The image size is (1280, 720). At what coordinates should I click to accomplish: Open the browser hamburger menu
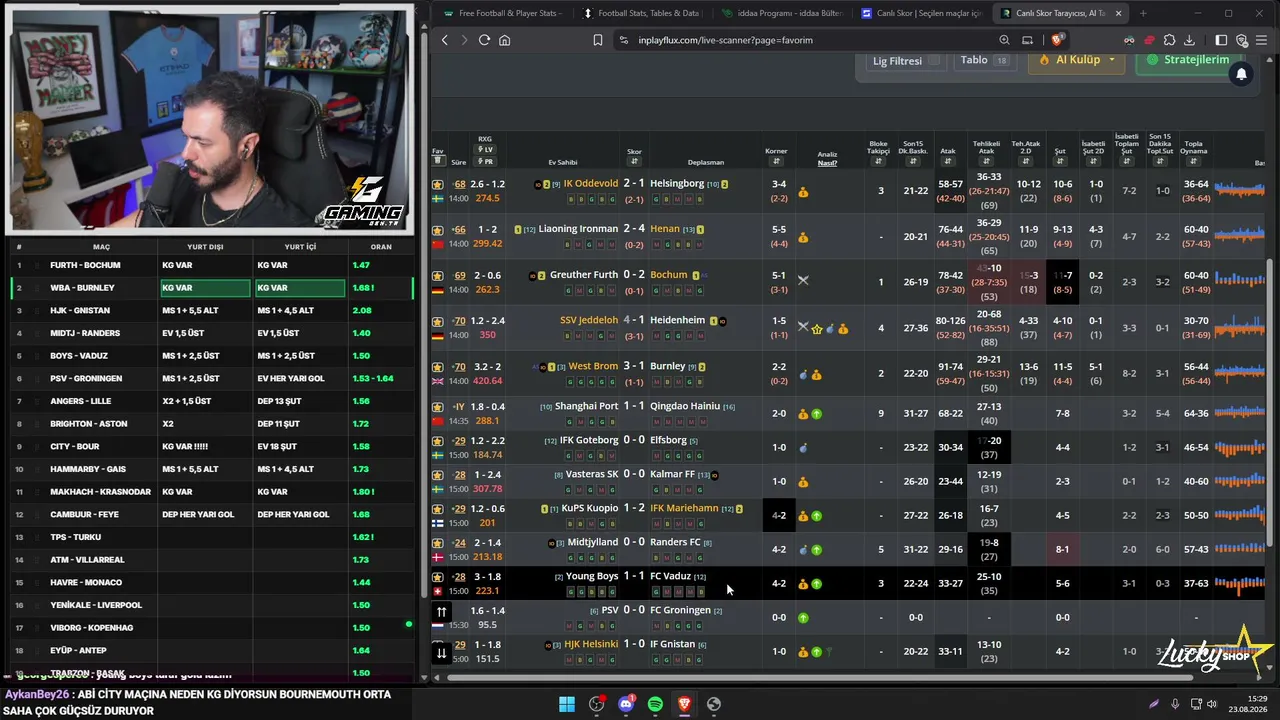[1263, 40]
